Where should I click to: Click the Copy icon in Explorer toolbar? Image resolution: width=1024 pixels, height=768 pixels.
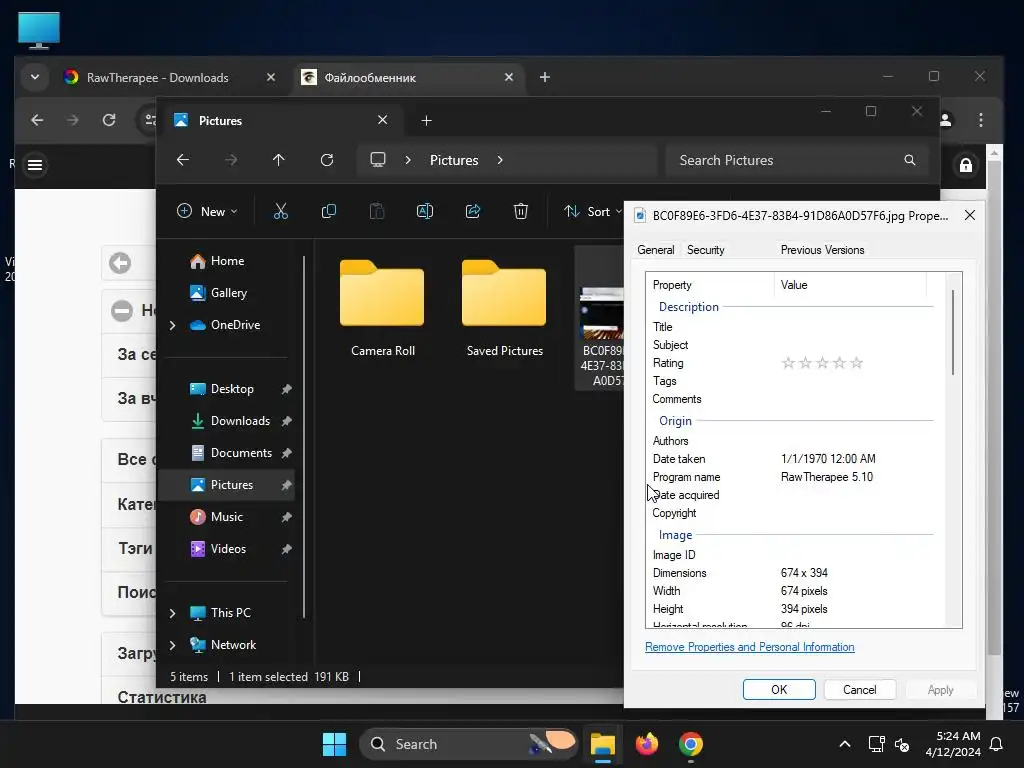pos(328,211)
